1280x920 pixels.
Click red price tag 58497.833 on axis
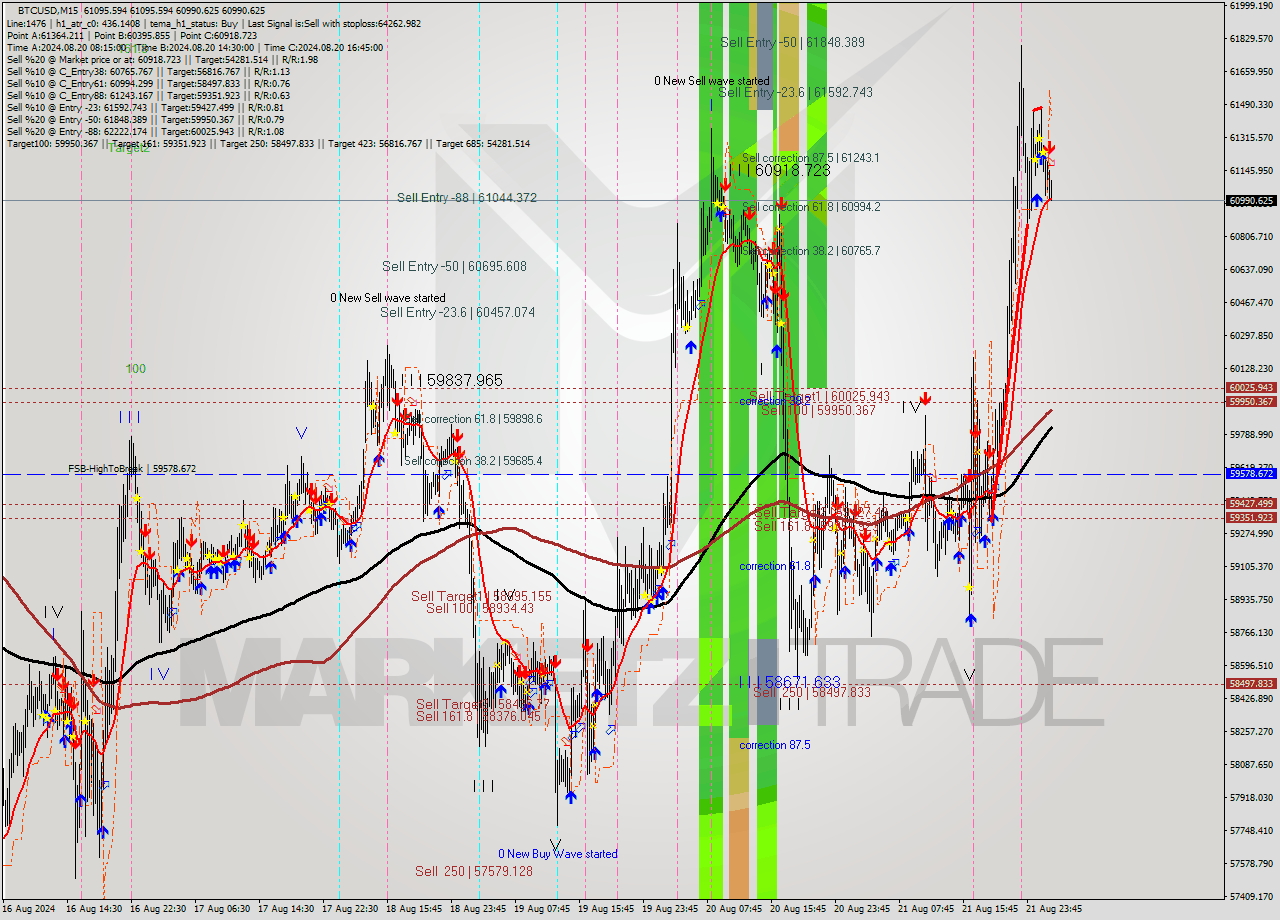[x=1250, y=684]
